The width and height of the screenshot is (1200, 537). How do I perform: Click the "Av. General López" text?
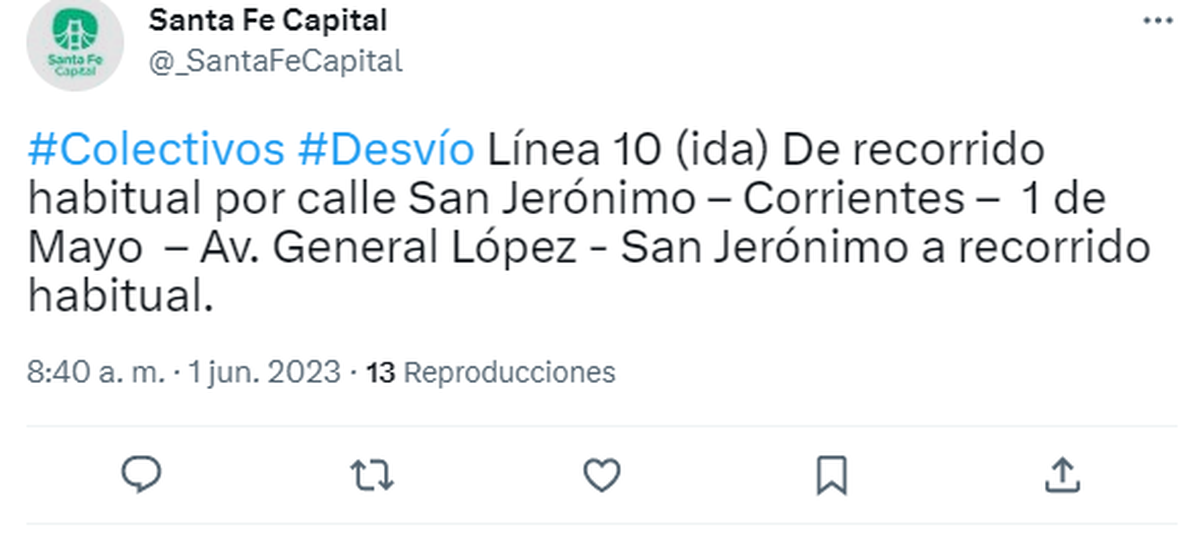coord(424,249)
